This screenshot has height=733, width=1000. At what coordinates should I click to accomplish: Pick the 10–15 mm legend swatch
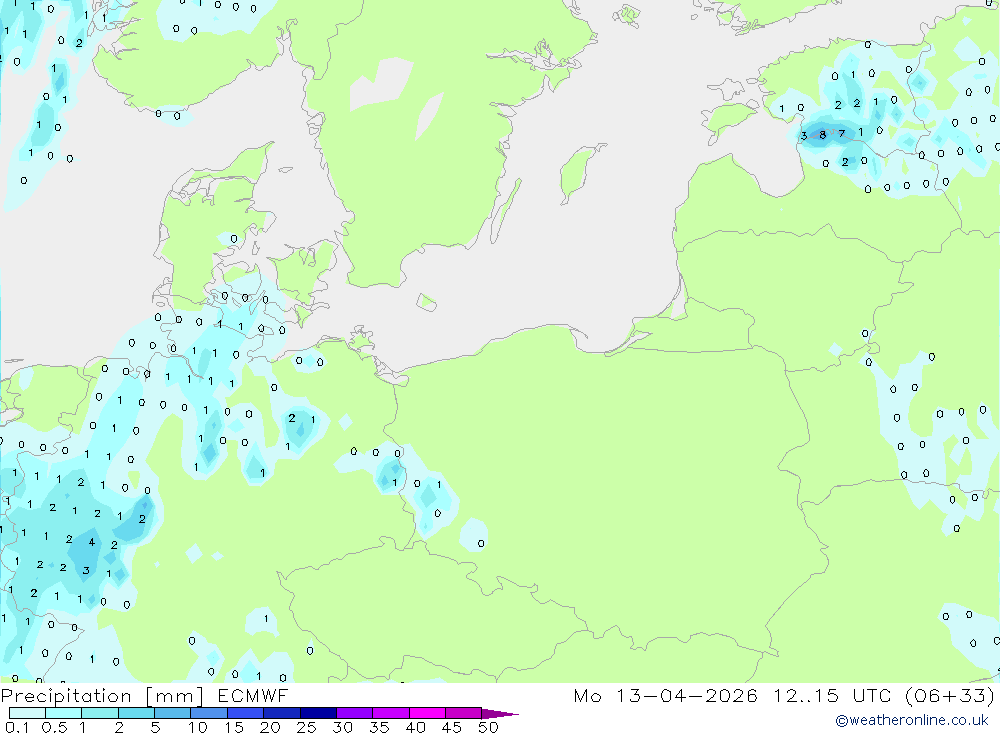209,713
